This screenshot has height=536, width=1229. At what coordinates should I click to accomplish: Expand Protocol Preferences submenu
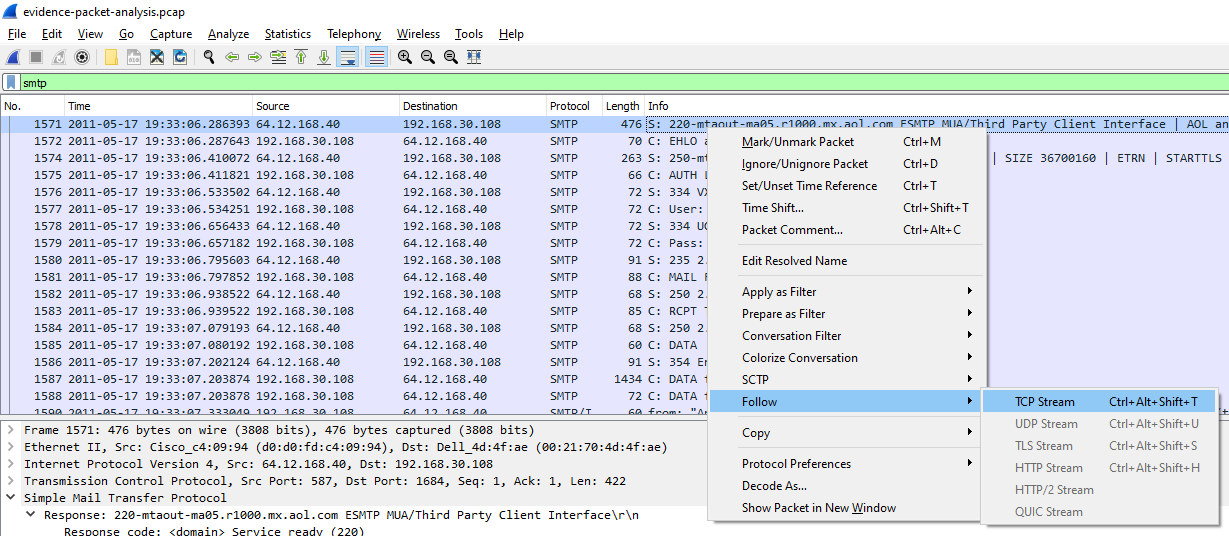click(x=846, y=464)
